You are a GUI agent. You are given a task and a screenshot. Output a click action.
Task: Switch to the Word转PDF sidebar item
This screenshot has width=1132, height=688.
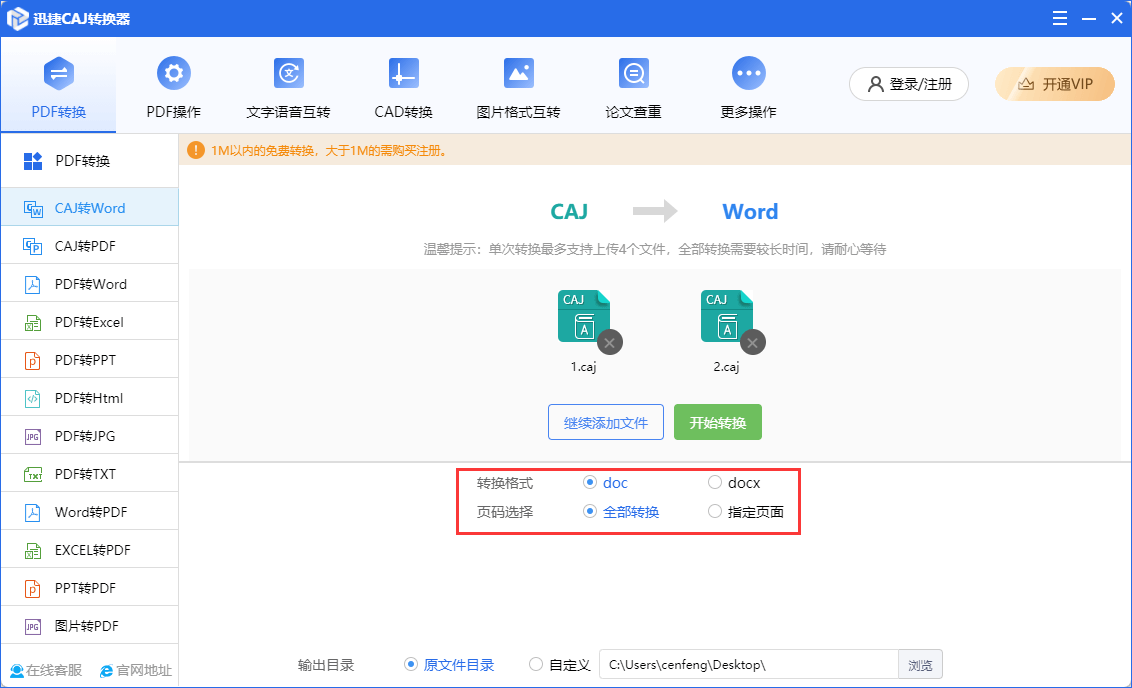[x=90, y=512]
